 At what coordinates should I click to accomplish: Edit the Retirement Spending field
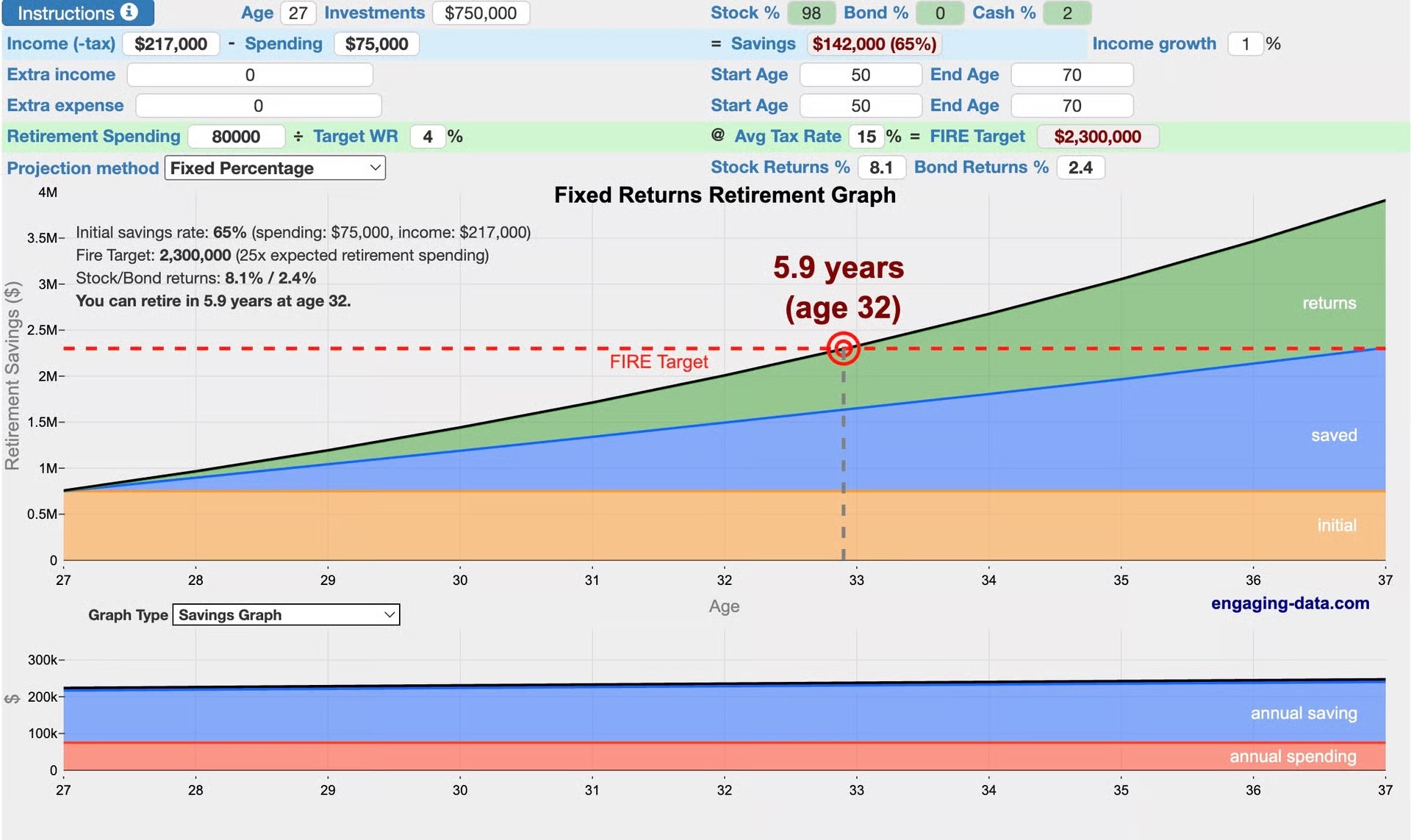pyautogui.click(x=236, y=137)
